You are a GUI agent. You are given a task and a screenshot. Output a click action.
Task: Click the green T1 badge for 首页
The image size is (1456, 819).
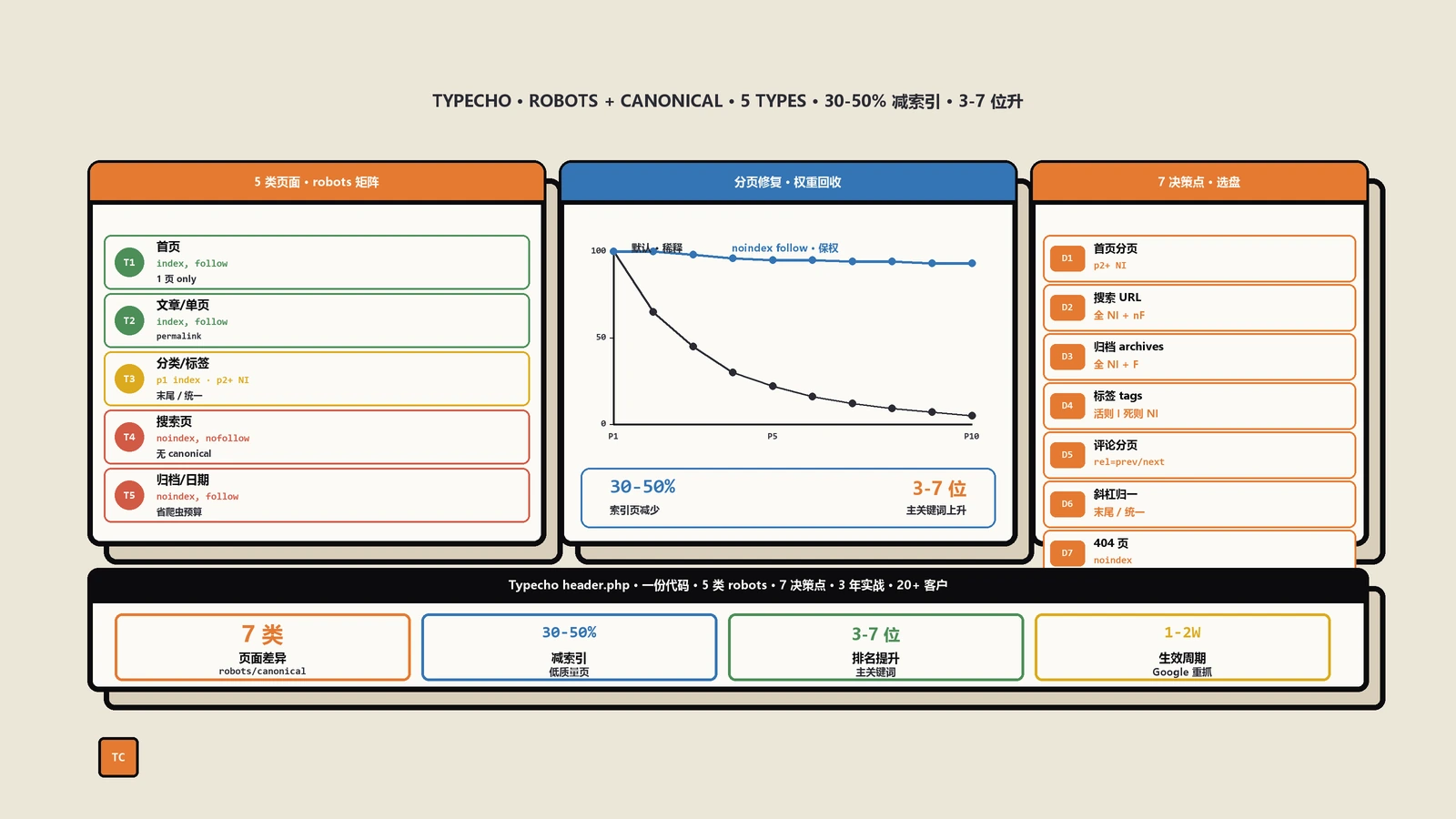(129, 262)
